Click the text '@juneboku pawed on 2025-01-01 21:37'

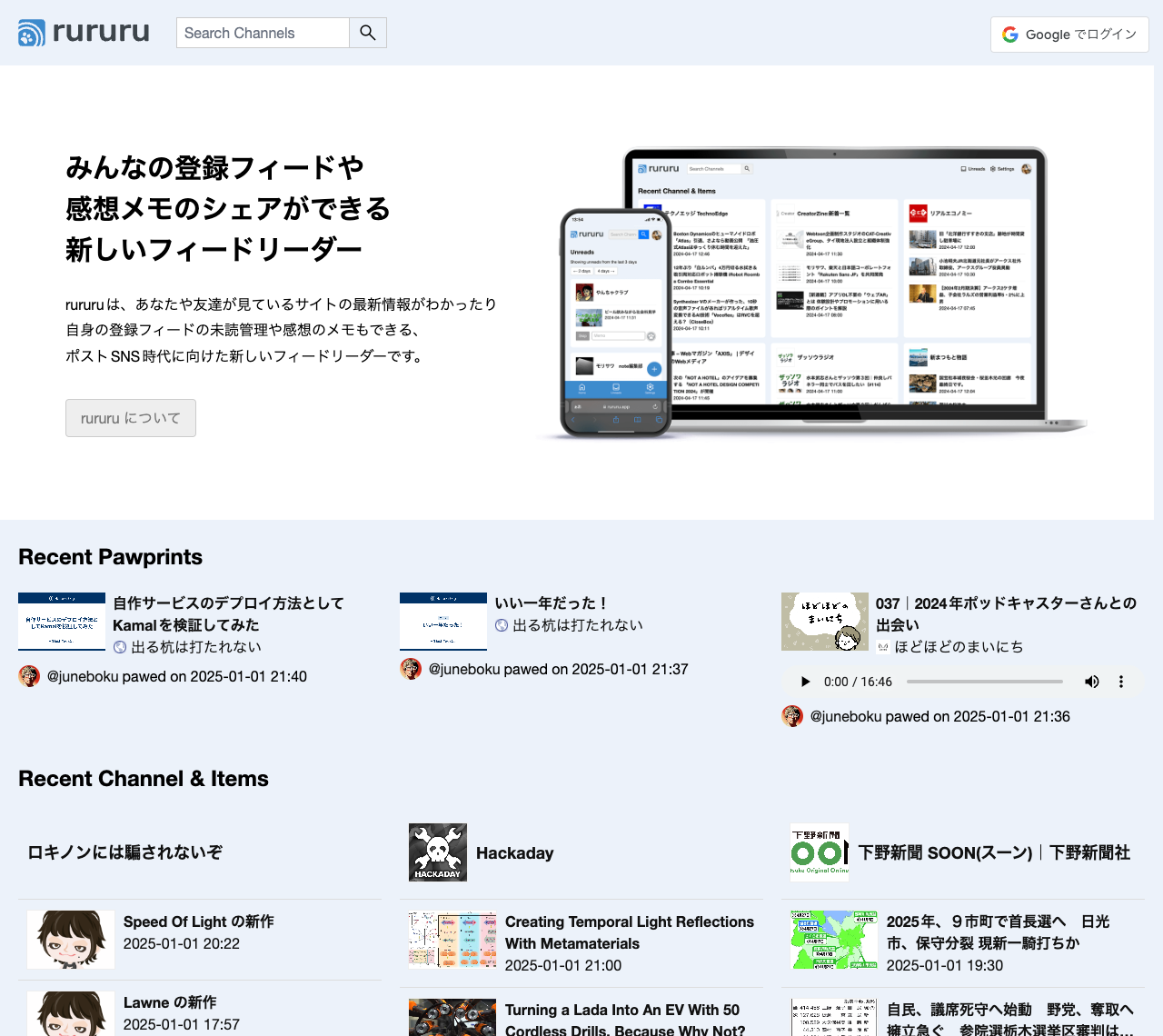pyautogui.click(x=559, y=669)
